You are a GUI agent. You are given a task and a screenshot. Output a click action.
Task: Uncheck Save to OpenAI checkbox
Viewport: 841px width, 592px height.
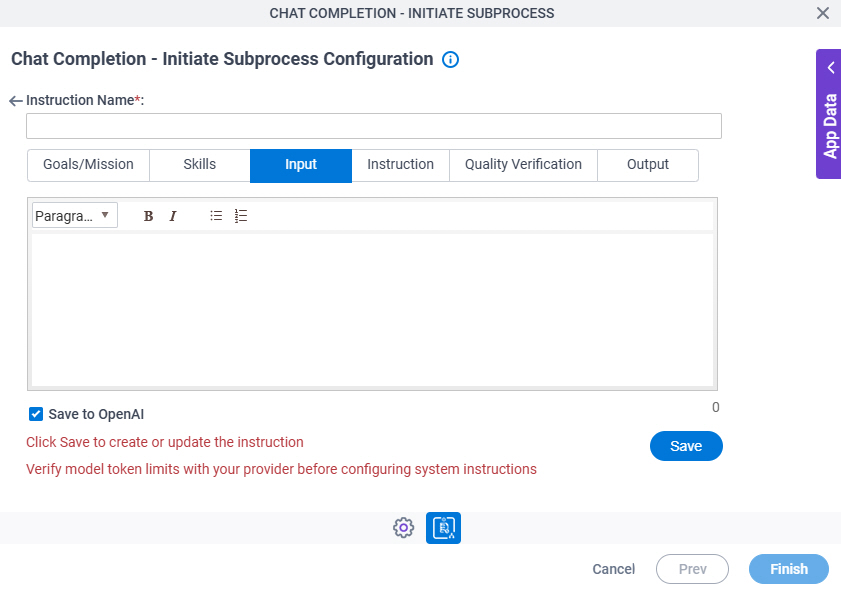(36, 414)
